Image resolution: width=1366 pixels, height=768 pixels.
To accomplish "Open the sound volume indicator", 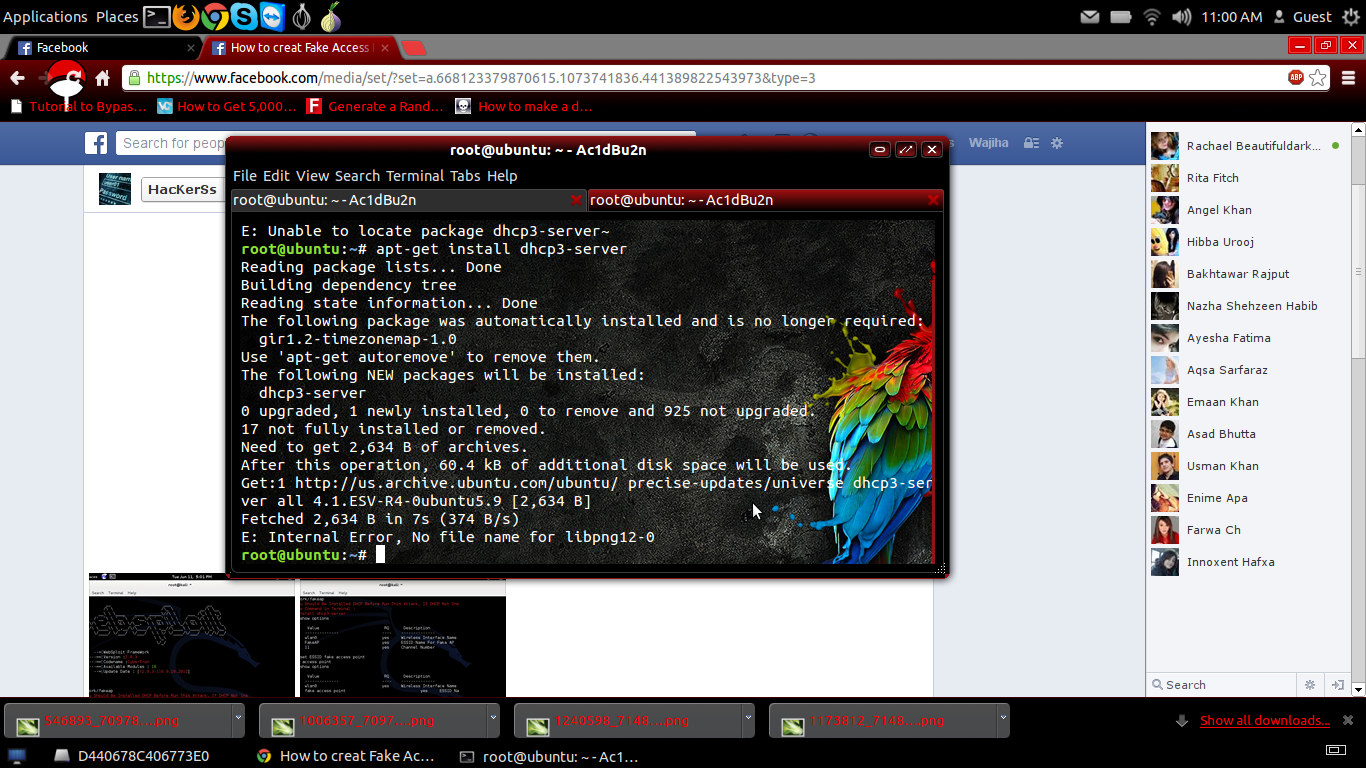I will (x=1182, y=17).
